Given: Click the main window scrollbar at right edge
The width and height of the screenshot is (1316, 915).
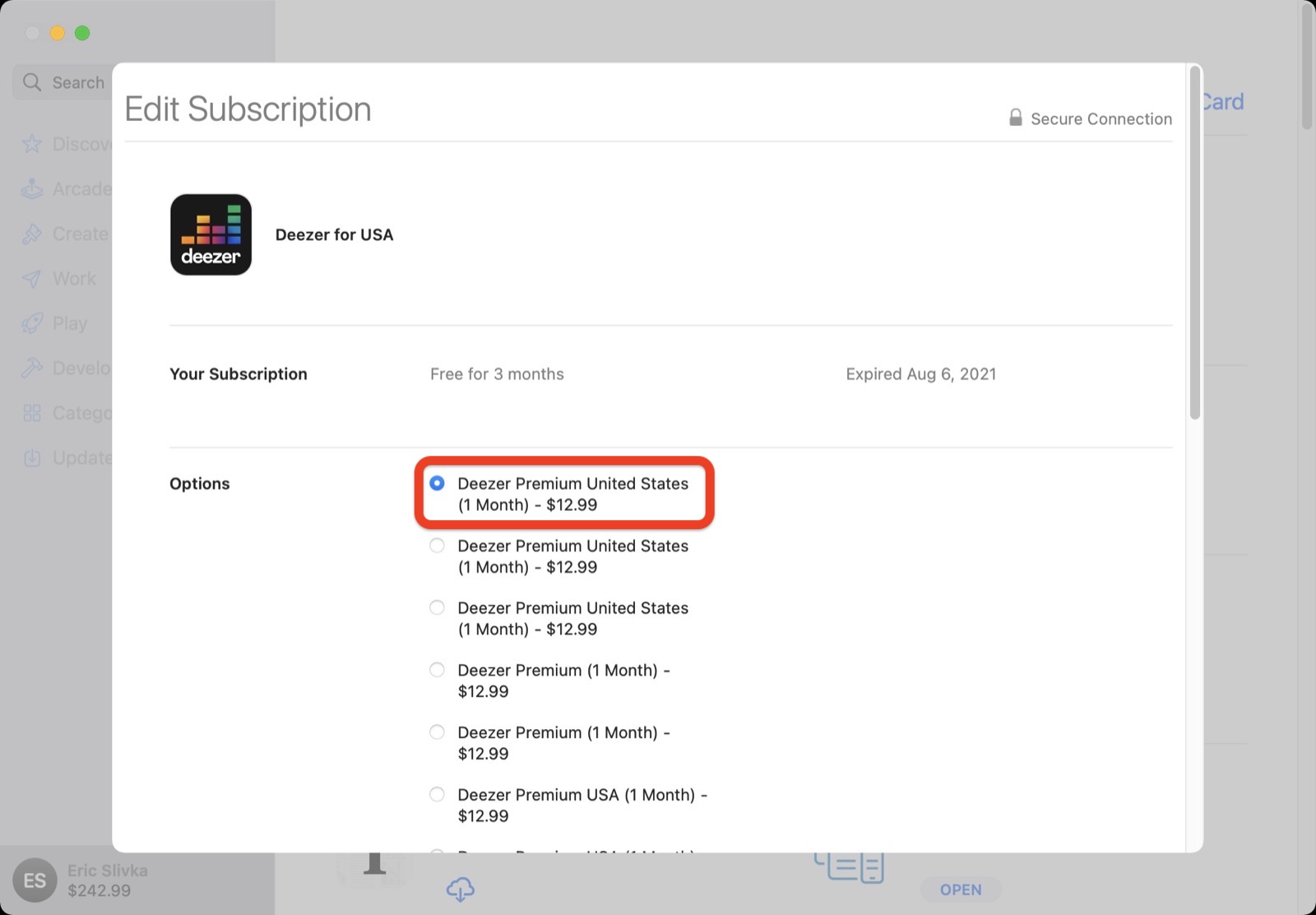Looking at the screenshot, I should pos(1307,66).
